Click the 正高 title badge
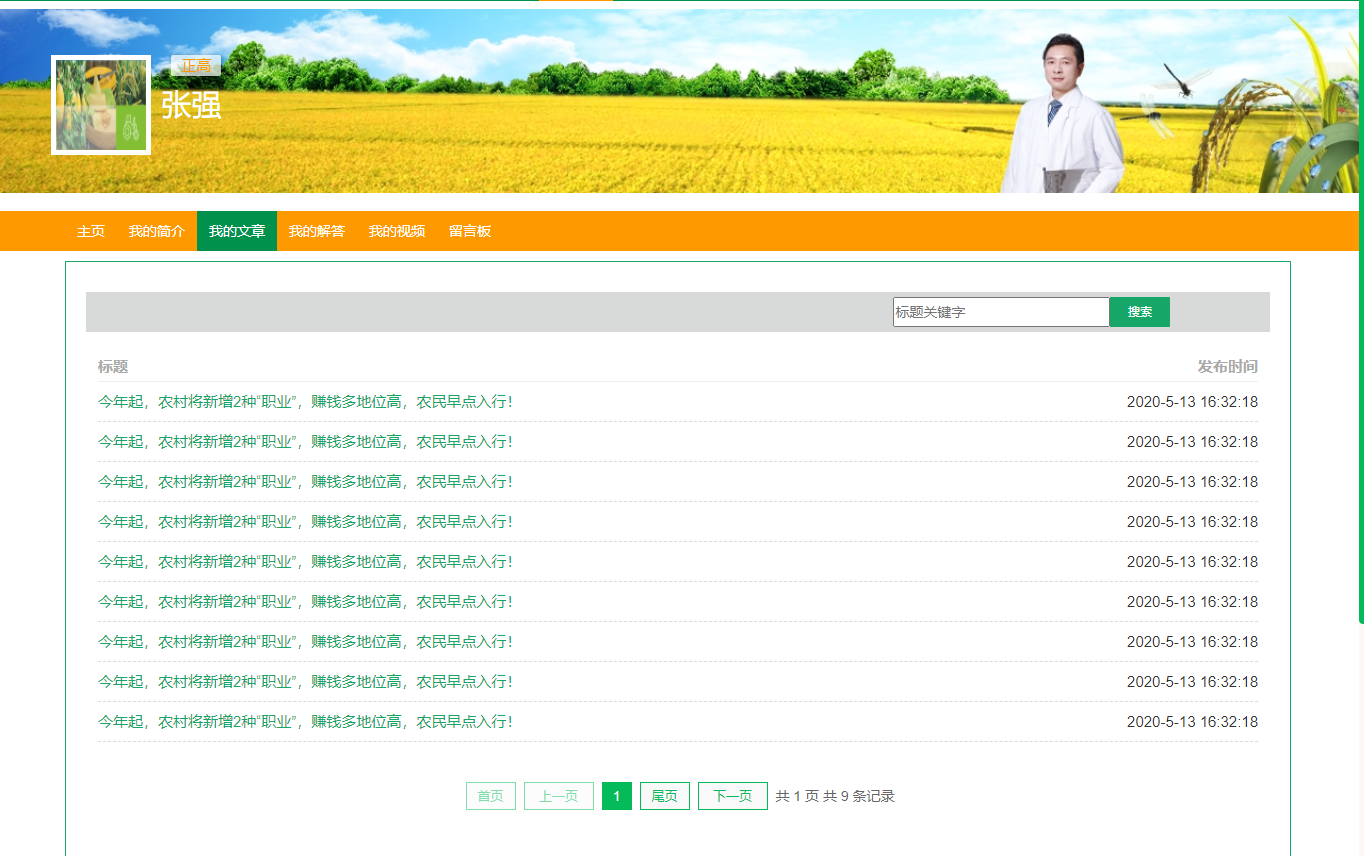Image resolution: width=1364 pixels, height=856 pixels. coord(196,66)
